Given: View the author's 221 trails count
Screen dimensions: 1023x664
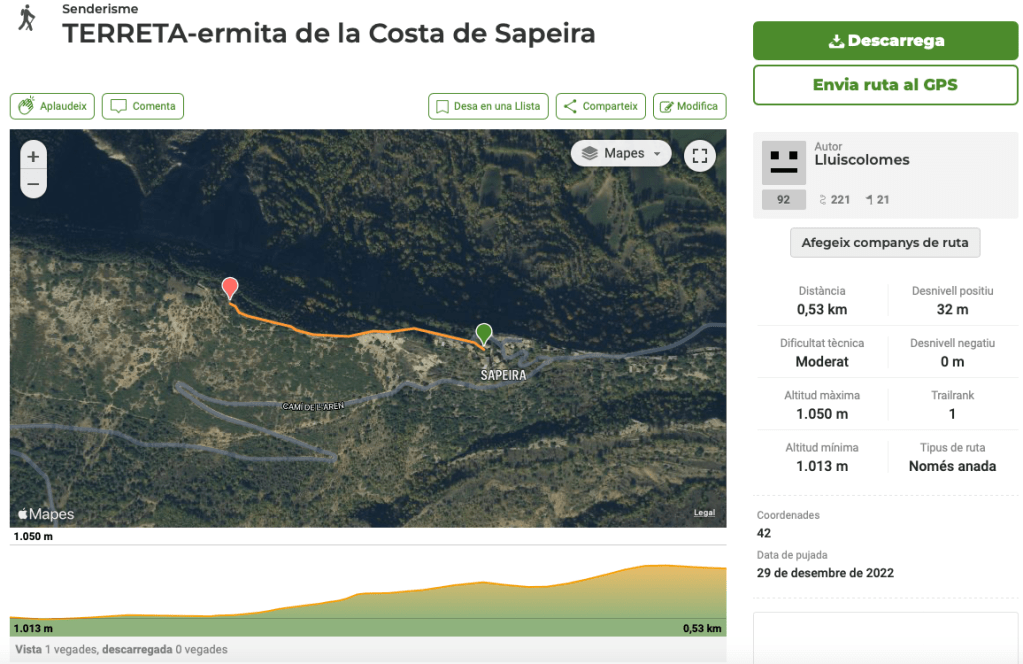Looking at the screenshot, I should coord(834,200).
